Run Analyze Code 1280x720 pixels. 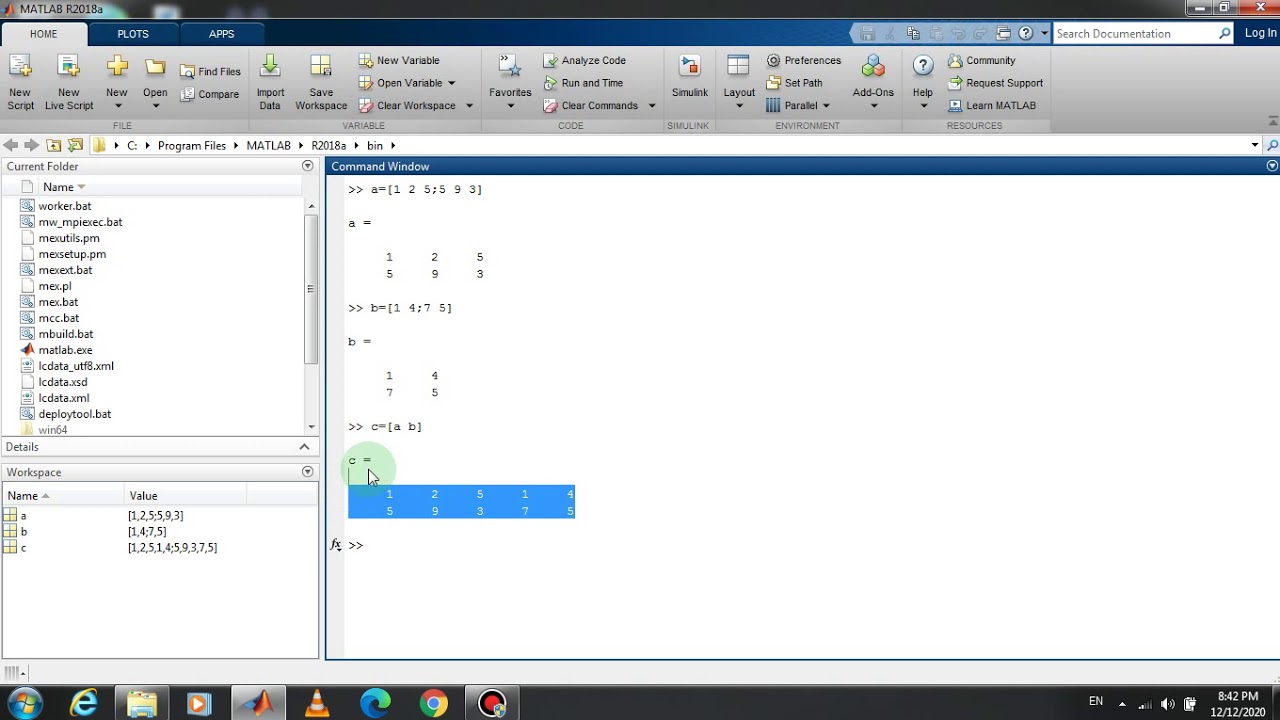pyautogui.click(x=585, y=60)
